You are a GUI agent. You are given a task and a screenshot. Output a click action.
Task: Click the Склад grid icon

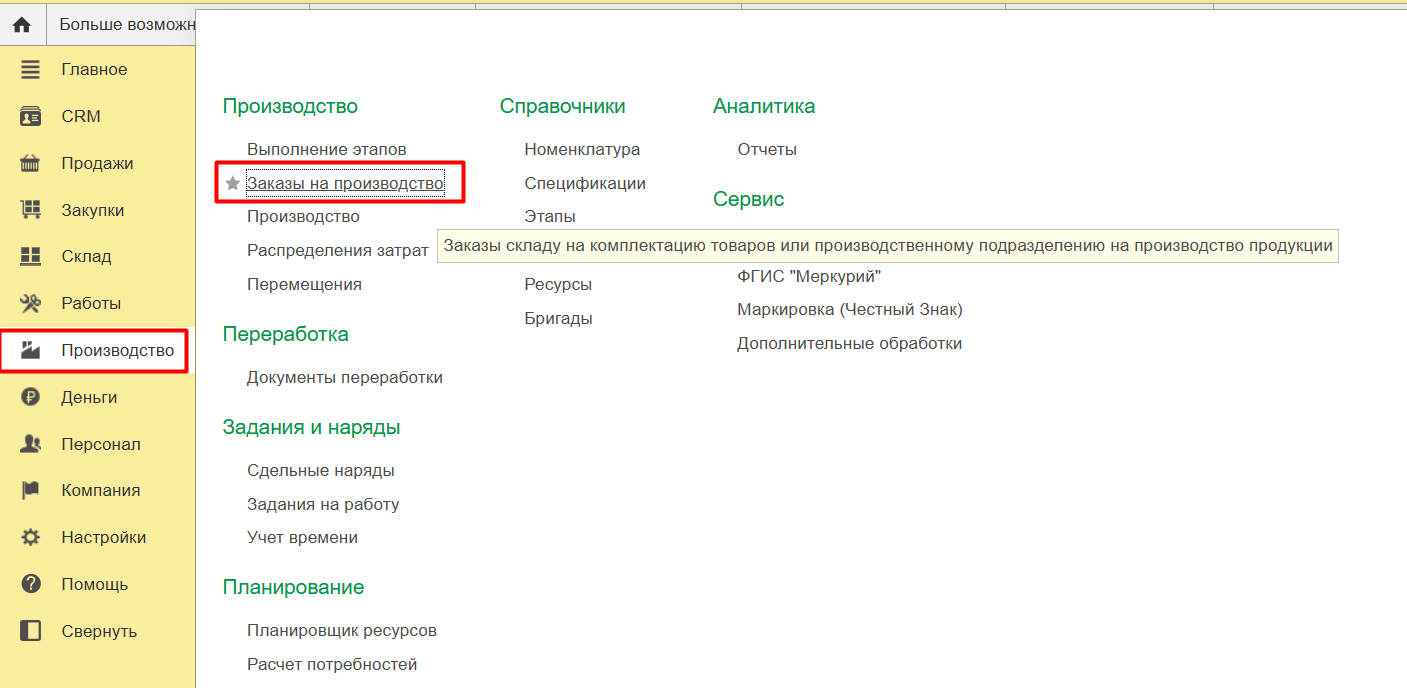(x=31, y=256)
